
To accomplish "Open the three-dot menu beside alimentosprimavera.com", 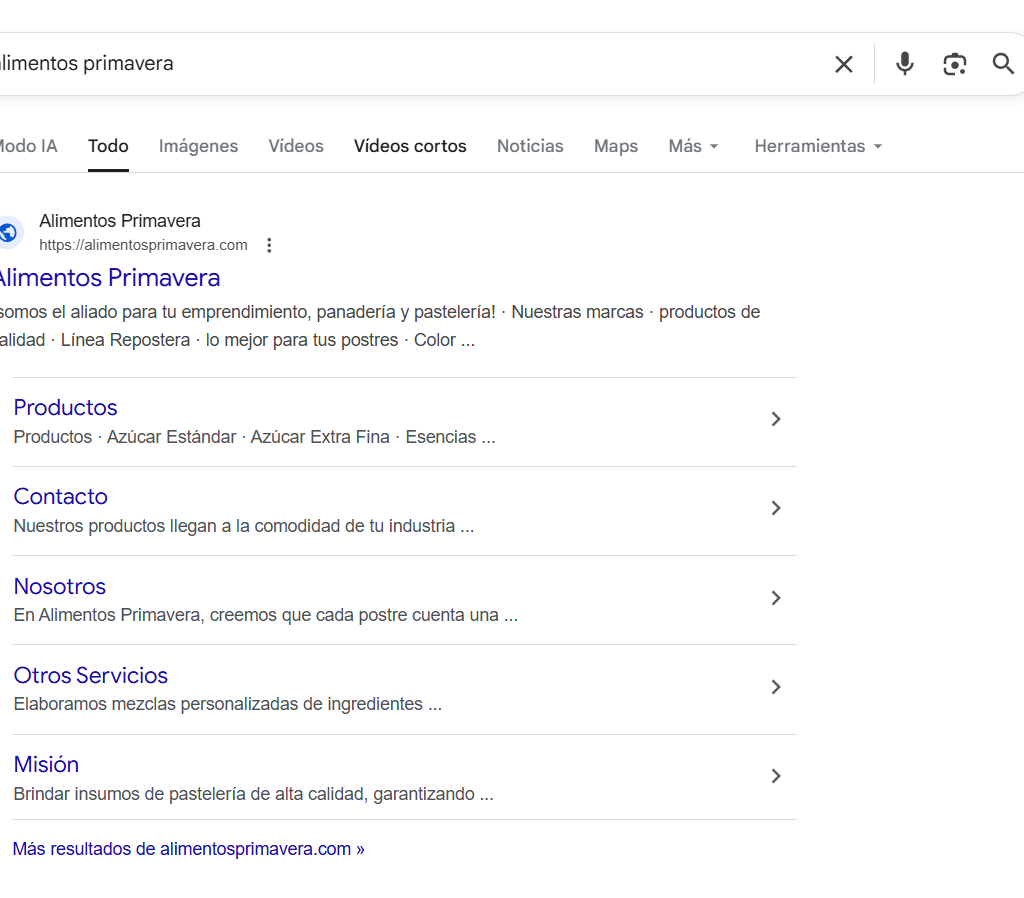I will tap(268, 245).
